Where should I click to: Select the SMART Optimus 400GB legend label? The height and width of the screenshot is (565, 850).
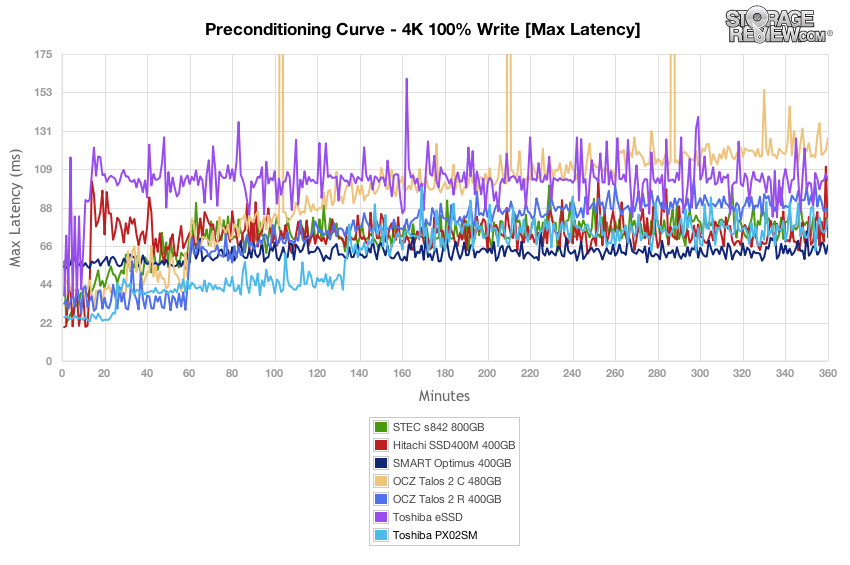tap(452, 463)
